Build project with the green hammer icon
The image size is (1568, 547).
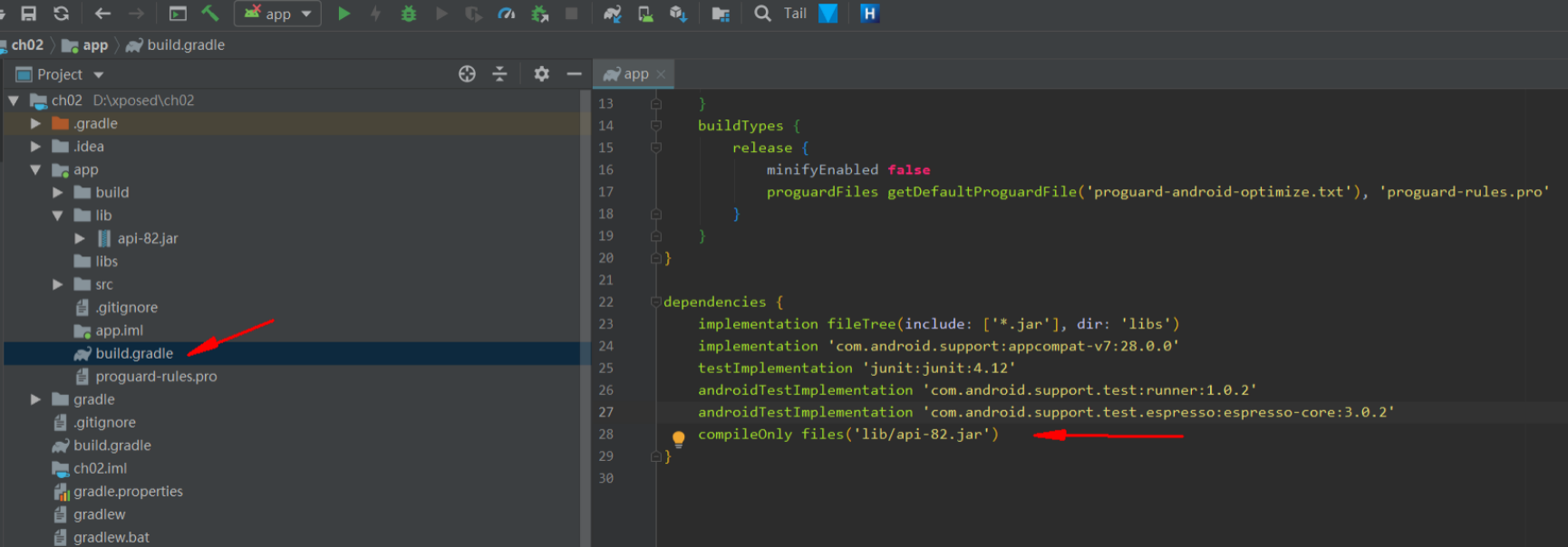pos(210,14)
